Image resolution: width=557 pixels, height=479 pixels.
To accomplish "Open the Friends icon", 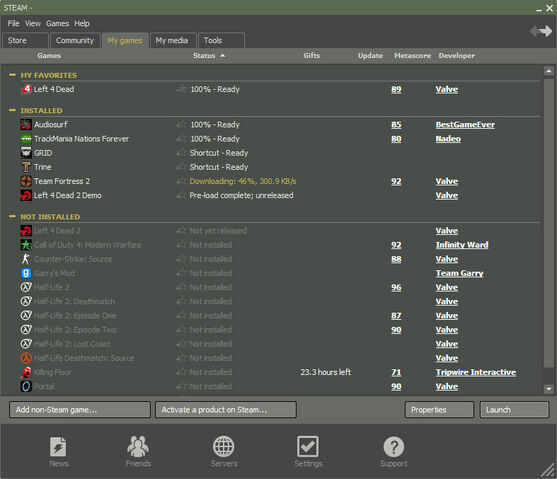I will (x=138, y=446).
